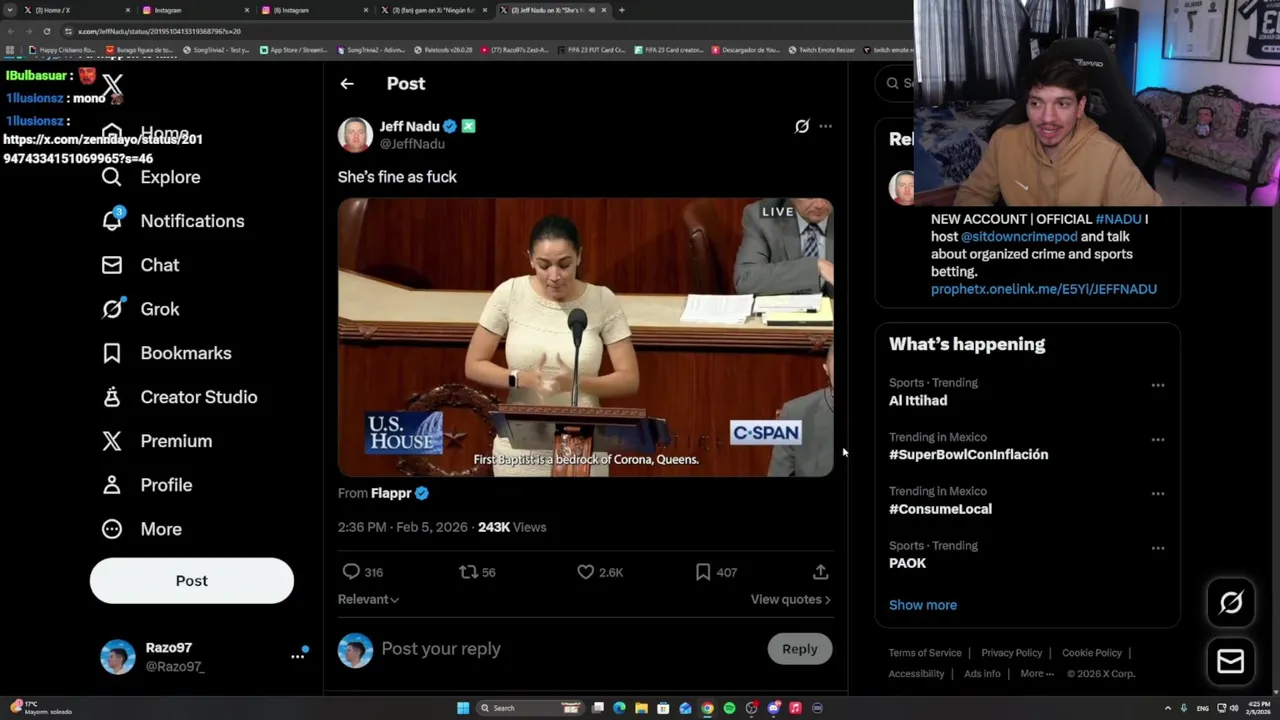Click the Grok icon on Jeff Nadu's post

coord(802,126)
